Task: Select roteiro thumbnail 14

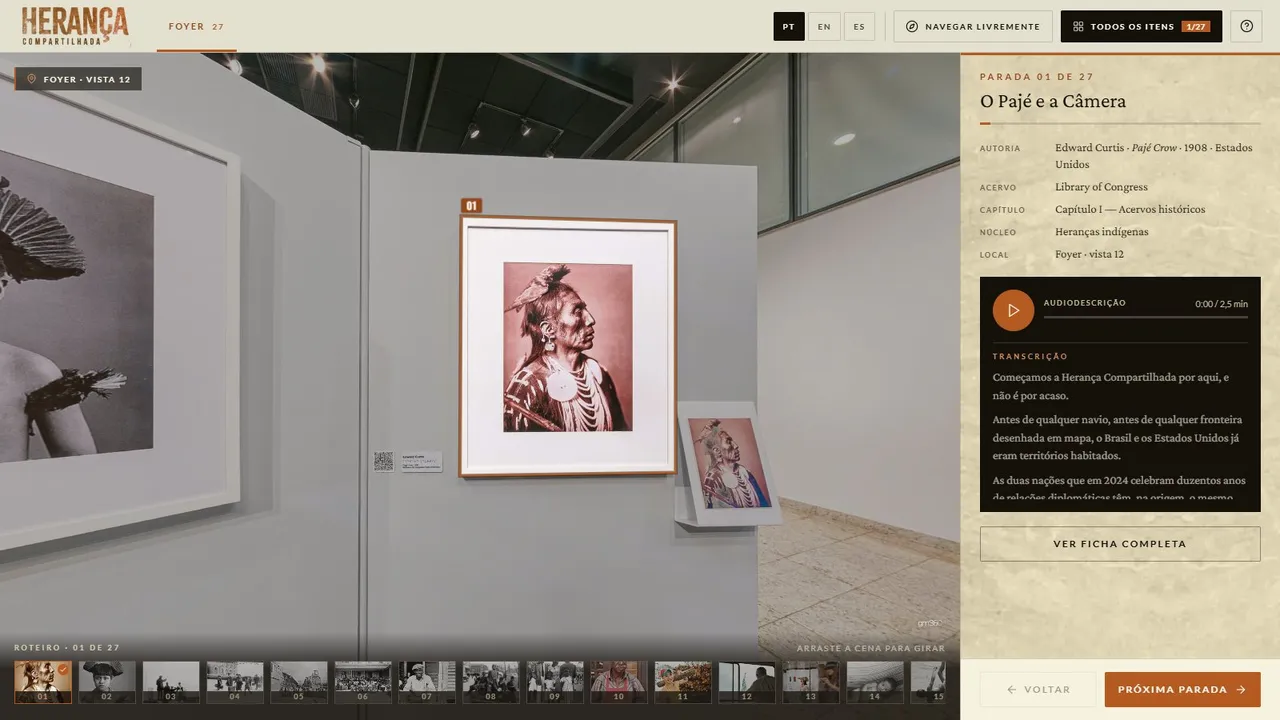Action: 875,682
